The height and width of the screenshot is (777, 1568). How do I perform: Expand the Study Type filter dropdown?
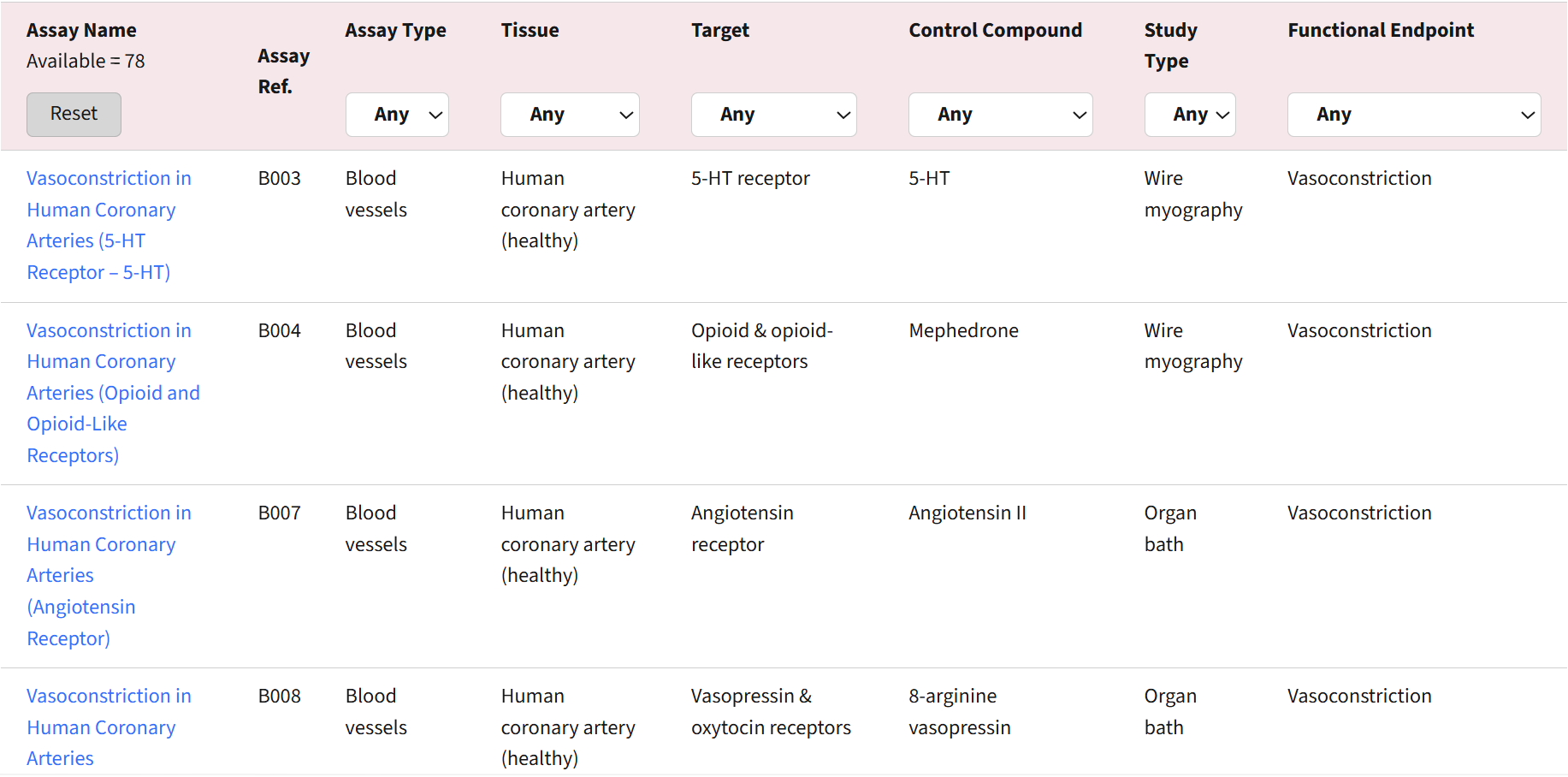pos(1190,115)
